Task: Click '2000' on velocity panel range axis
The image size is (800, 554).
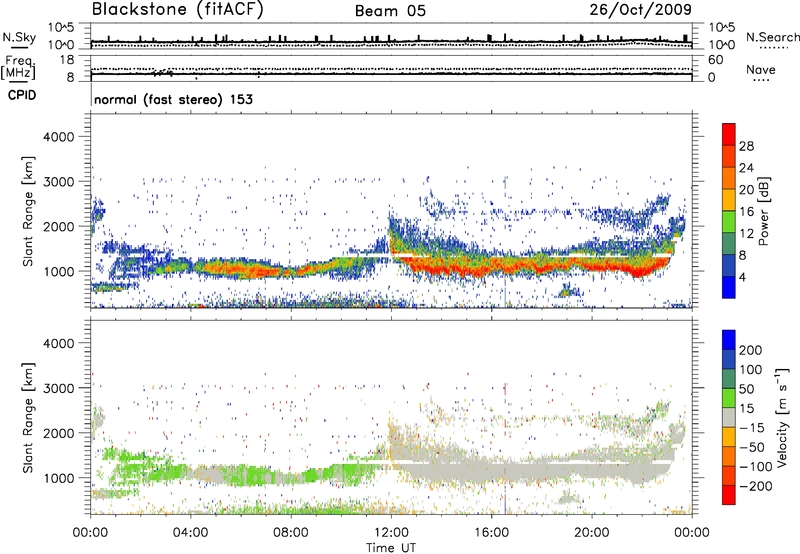Action: (x=58, y=433)
